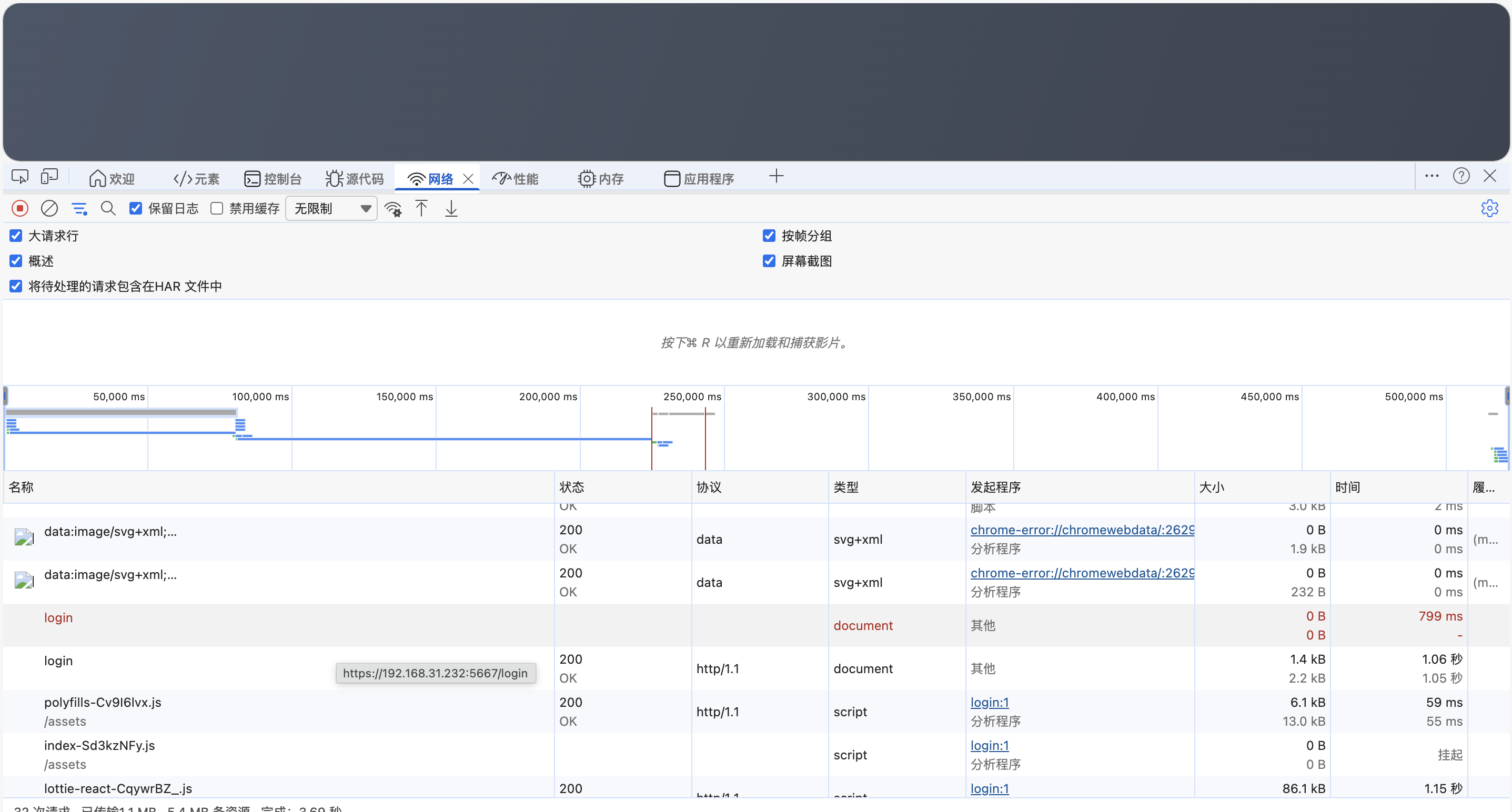Open 无限制 throttling dropdown
Viewport: 1512px width, 812px height.
pos(331,208)
